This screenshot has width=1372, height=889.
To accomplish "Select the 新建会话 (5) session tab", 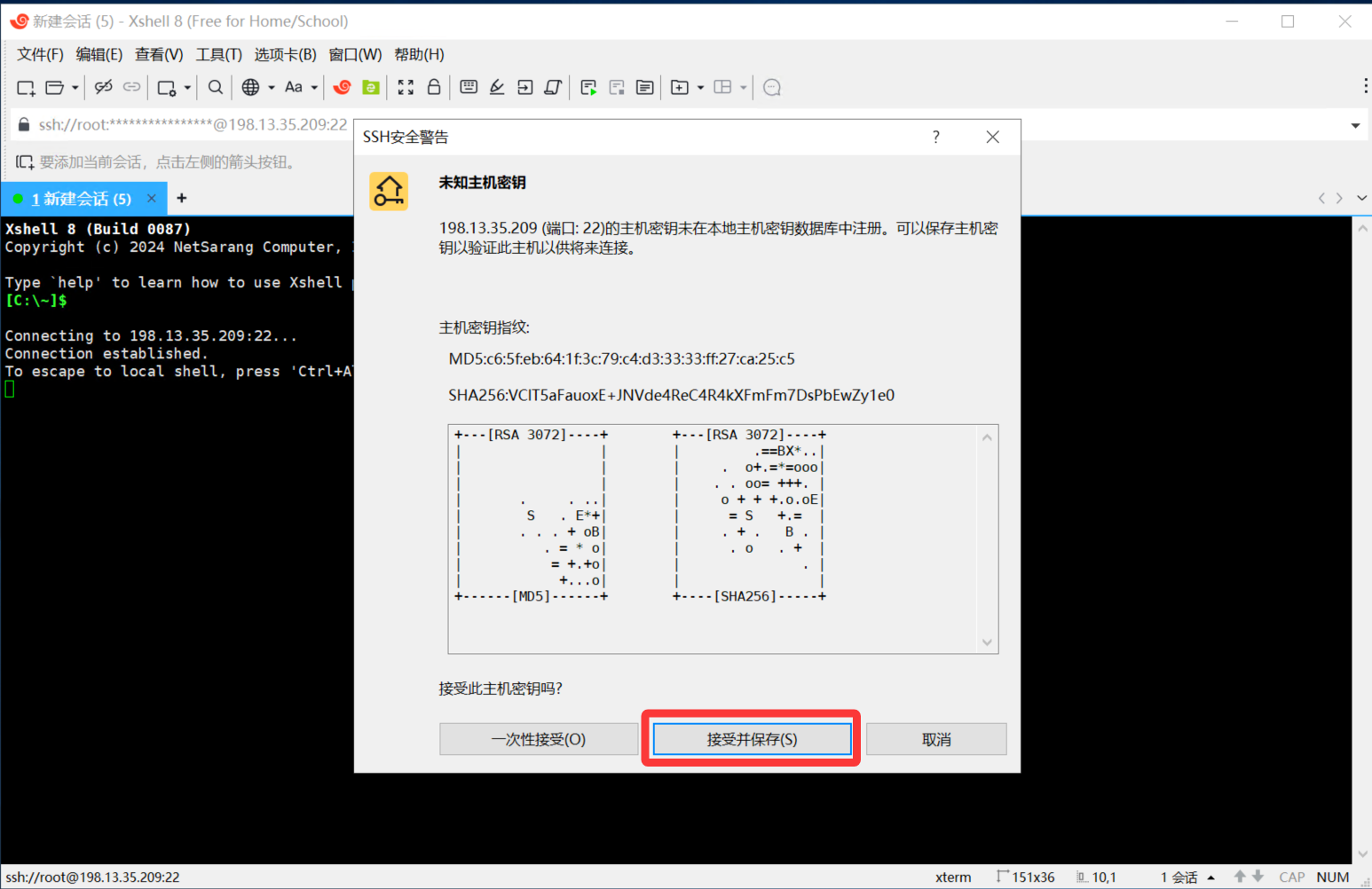I will tap(82, 199).
